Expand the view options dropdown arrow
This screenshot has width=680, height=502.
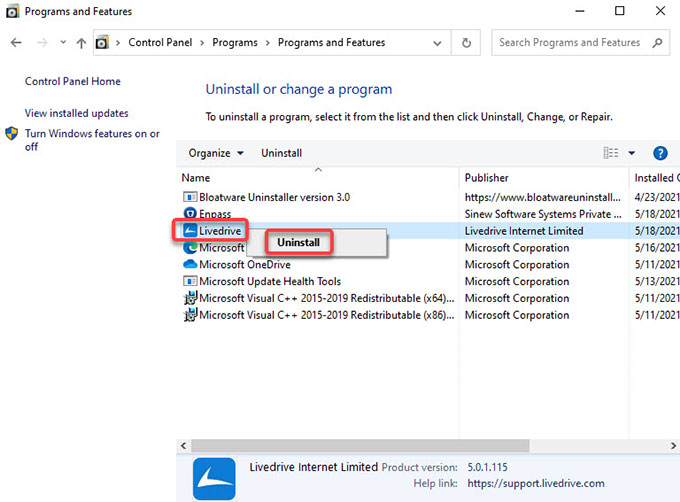click(x=631, y=153)
